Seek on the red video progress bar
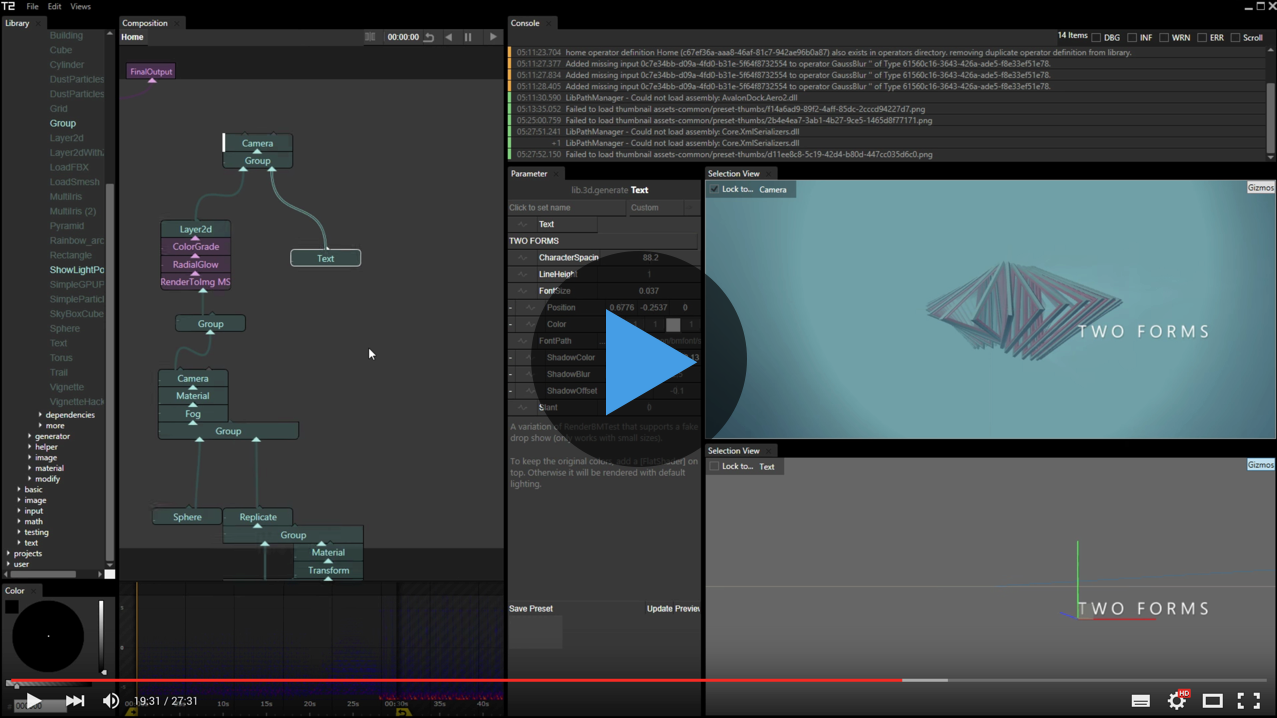 click(638, 680)
